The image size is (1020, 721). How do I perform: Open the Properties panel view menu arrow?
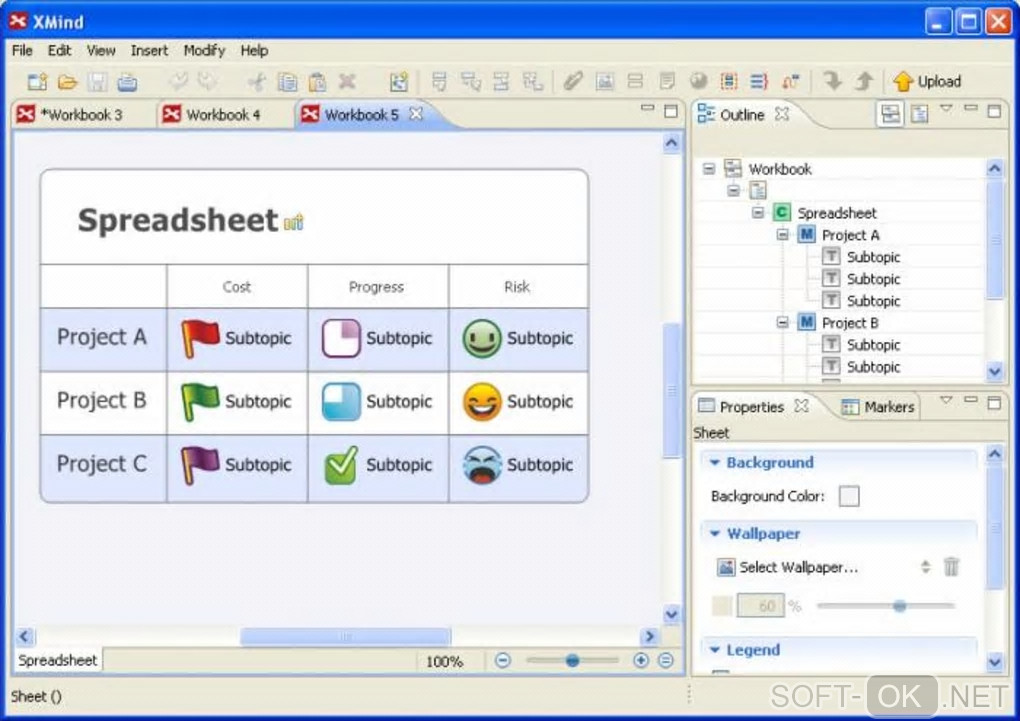coord(946,400)
